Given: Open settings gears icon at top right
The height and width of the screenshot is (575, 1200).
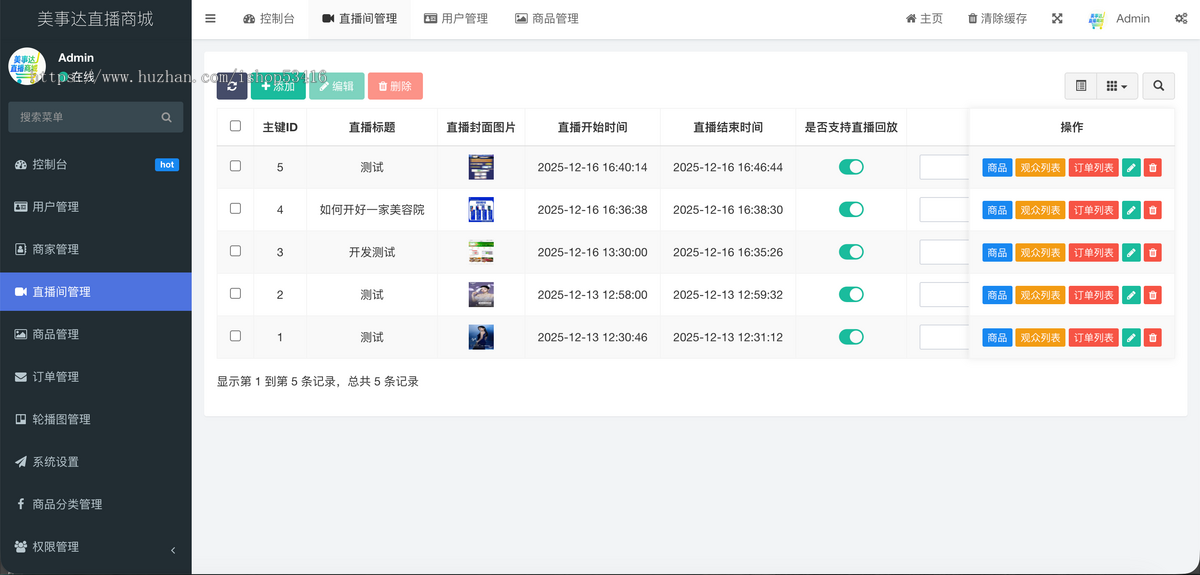Looking at the screenshot, I should (x=1180, y=19).
